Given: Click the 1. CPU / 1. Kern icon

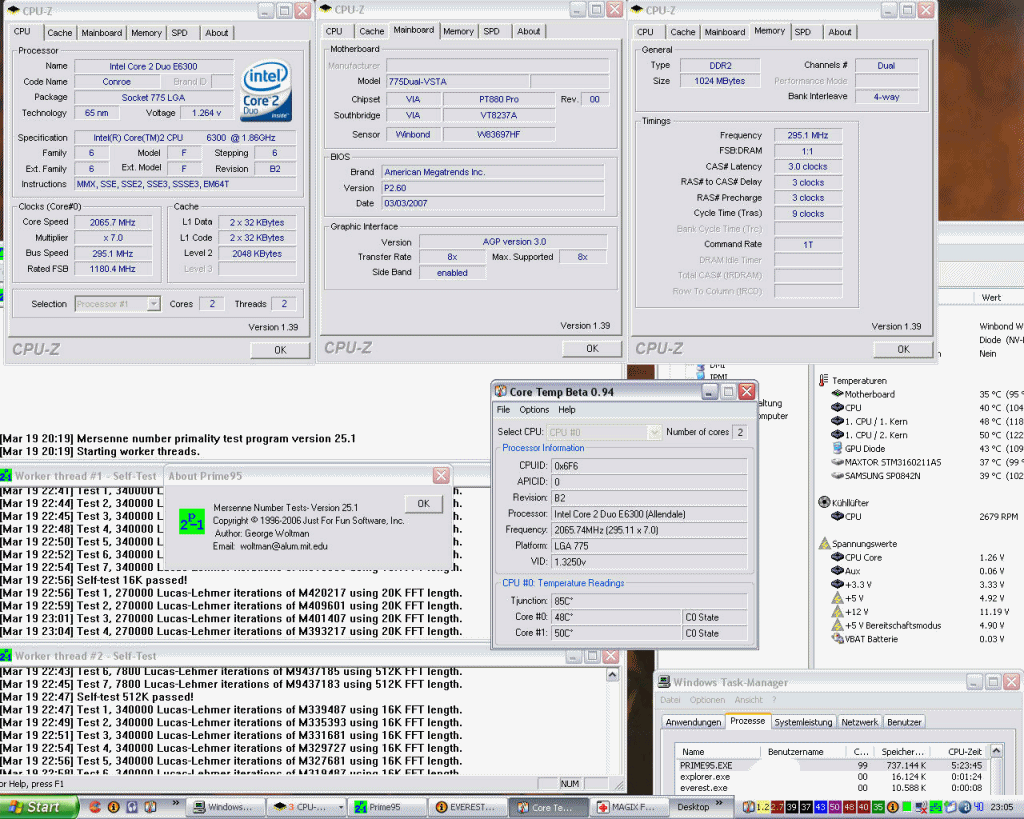Looking at the screenshot, I should pyautogui.click(x=837, y=421).
